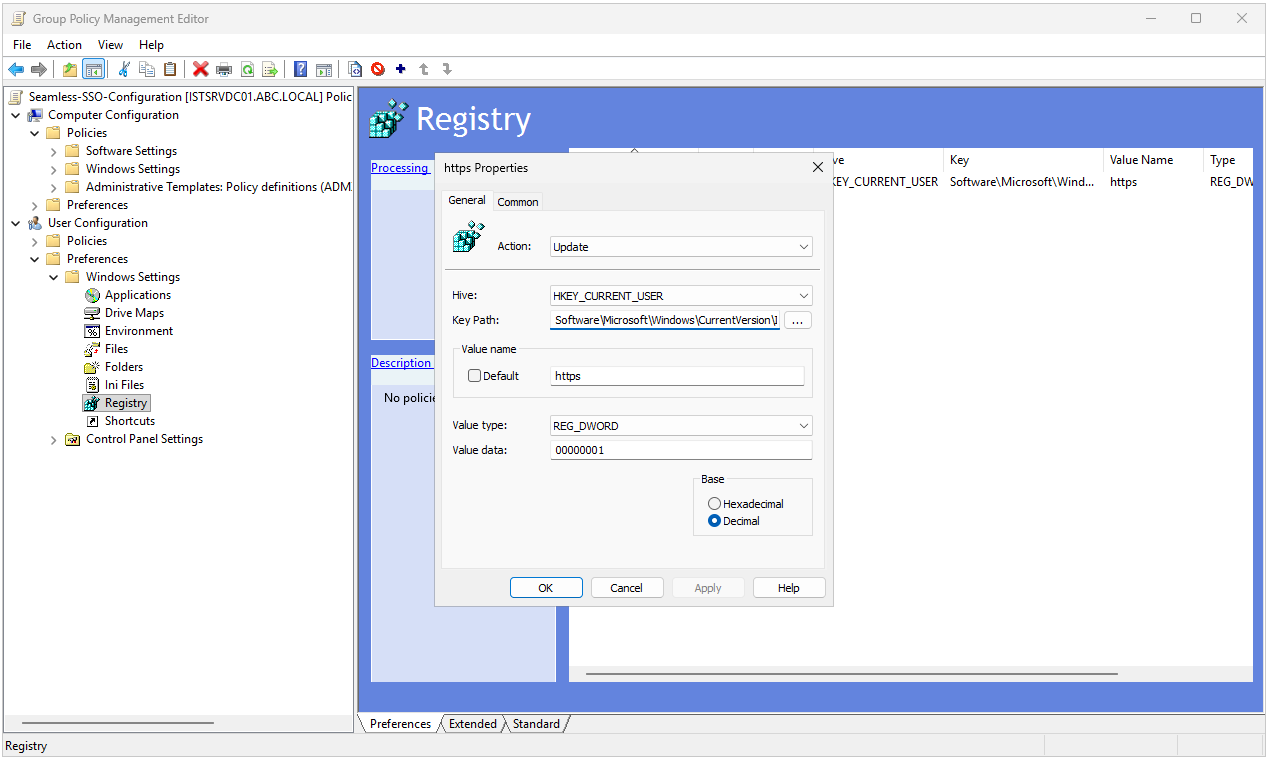Click the Help button in dialog
Screen dimensions: 1268x758
(789, 588)
